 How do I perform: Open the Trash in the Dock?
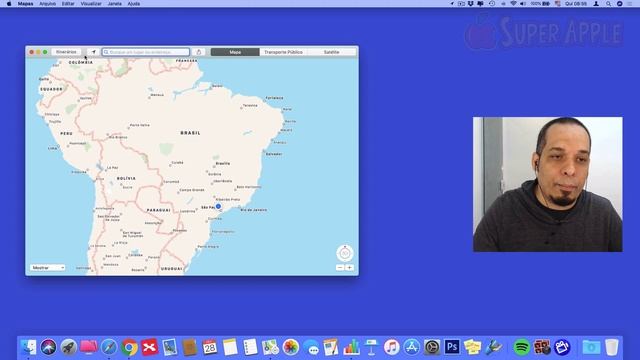point(611,347)
